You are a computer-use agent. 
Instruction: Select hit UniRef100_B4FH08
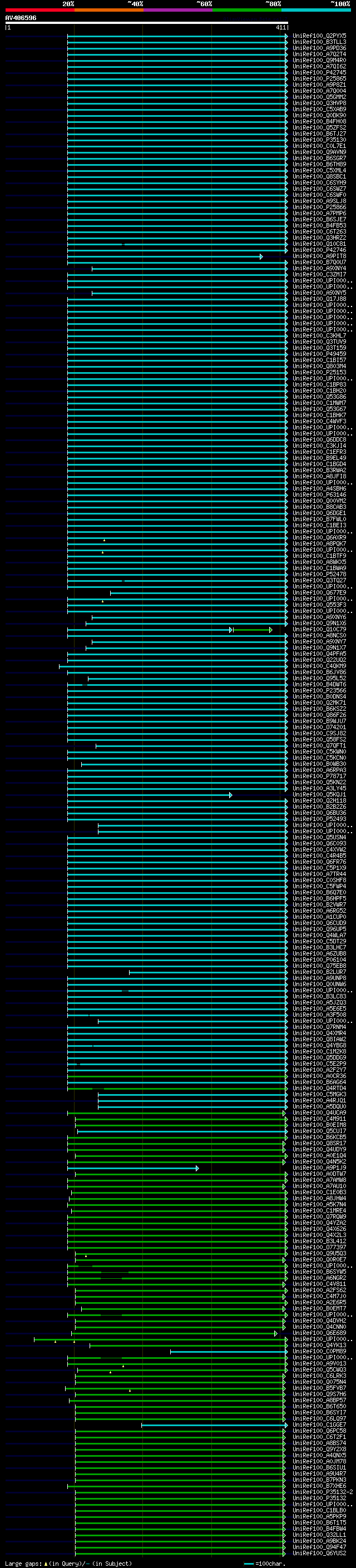[x=319, y=122]
